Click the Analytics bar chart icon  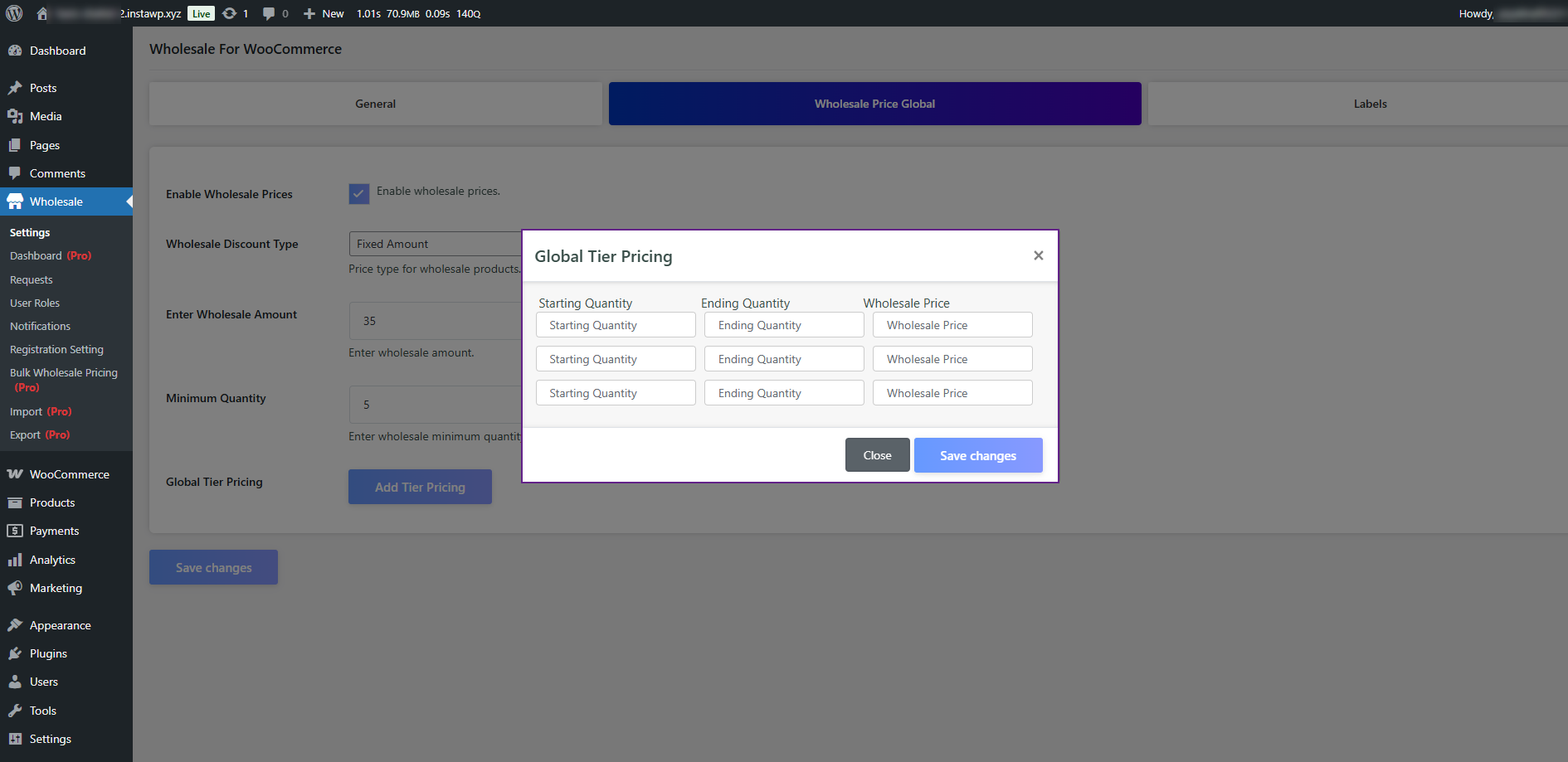click(x=15, y=560)
